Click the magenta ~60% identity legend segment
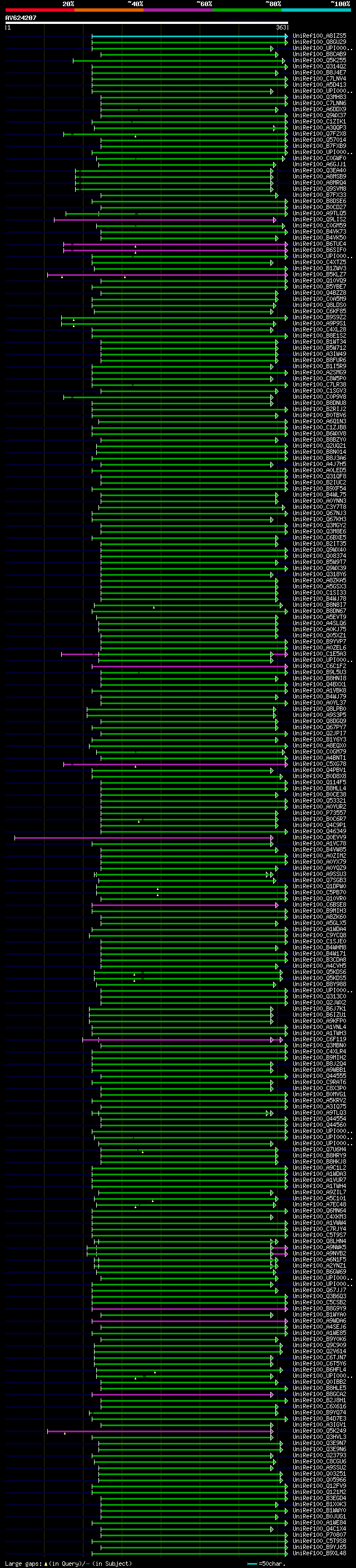Viewport: 356px width, 1568px height. (179, 10)
